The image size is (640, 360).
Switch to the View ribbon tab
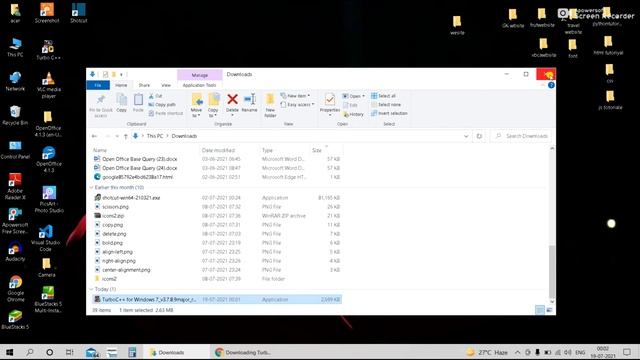click(x=166, y=85)
